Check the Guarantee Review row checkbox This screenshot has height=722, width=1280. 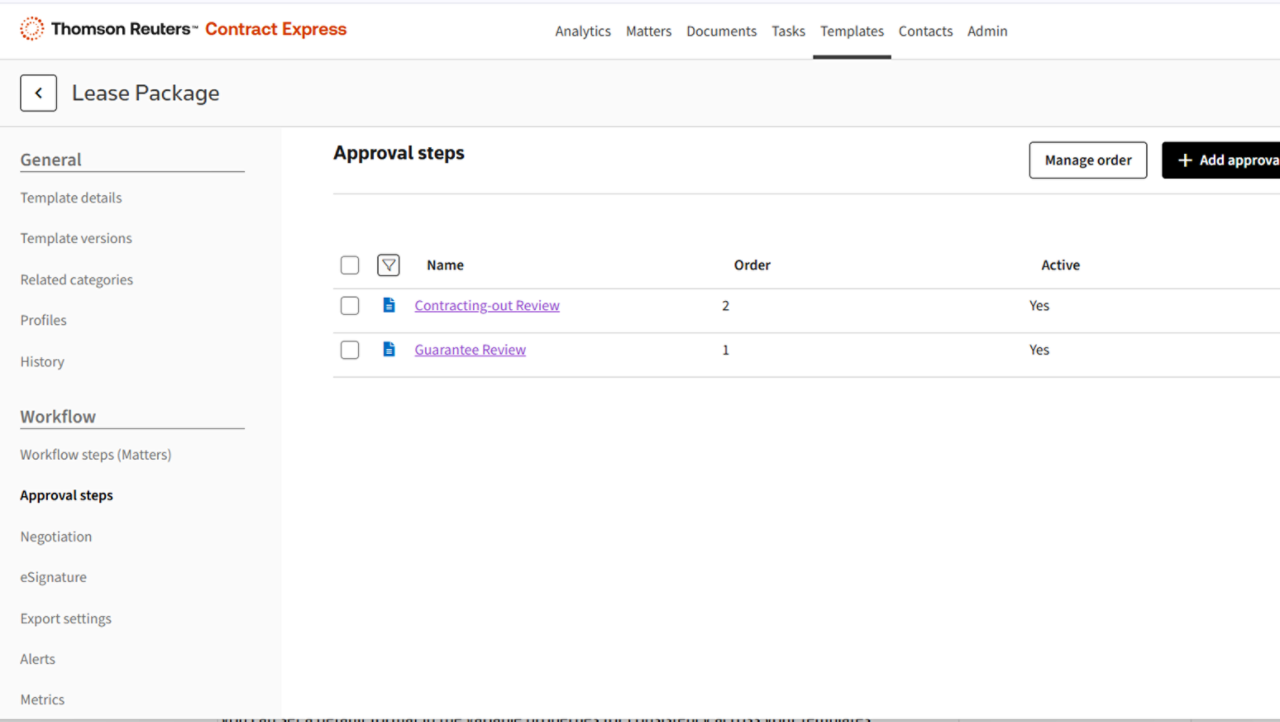pos(350,350)
